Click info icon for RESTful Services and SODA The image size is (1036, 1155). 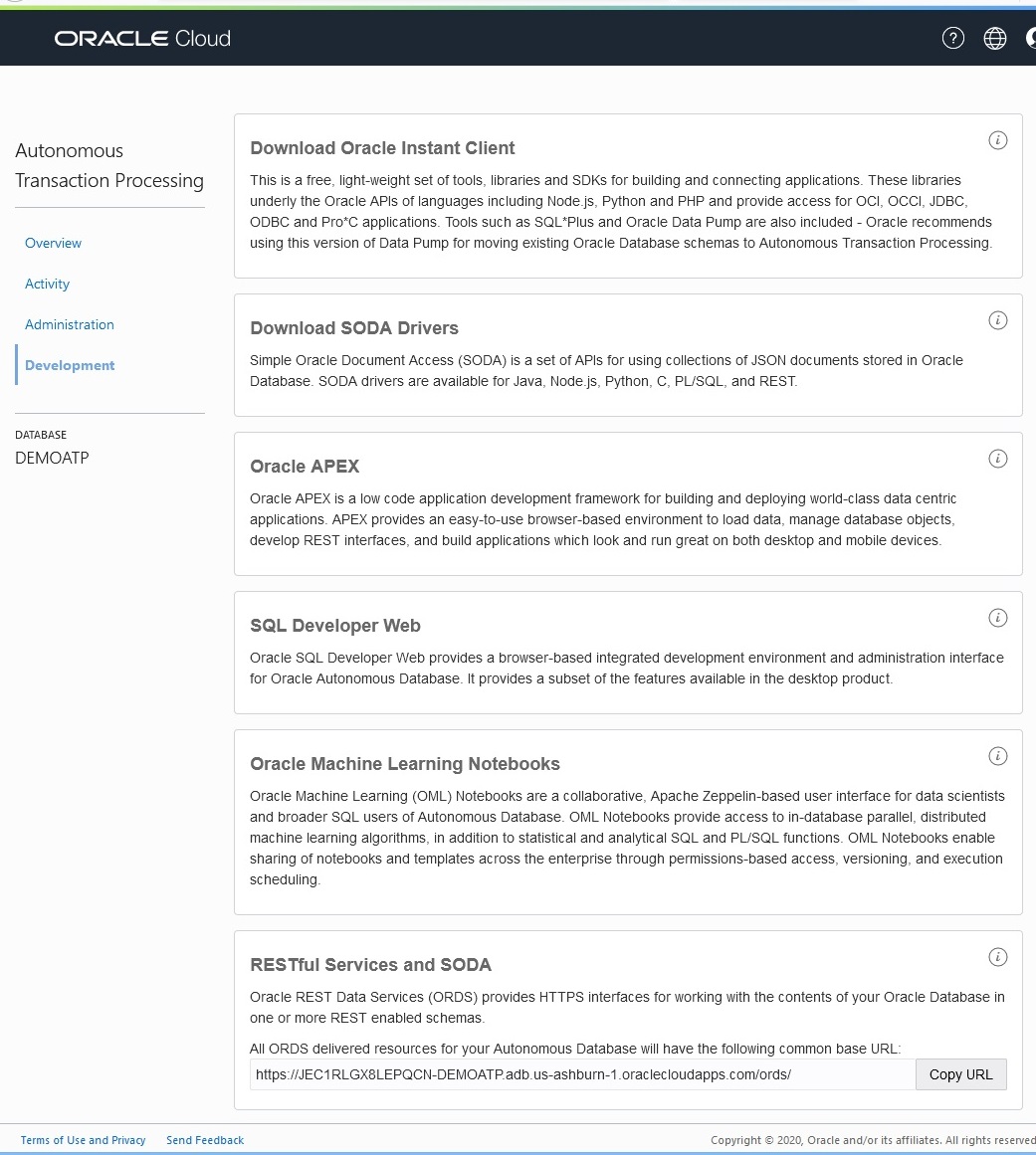tap(997, 957)
